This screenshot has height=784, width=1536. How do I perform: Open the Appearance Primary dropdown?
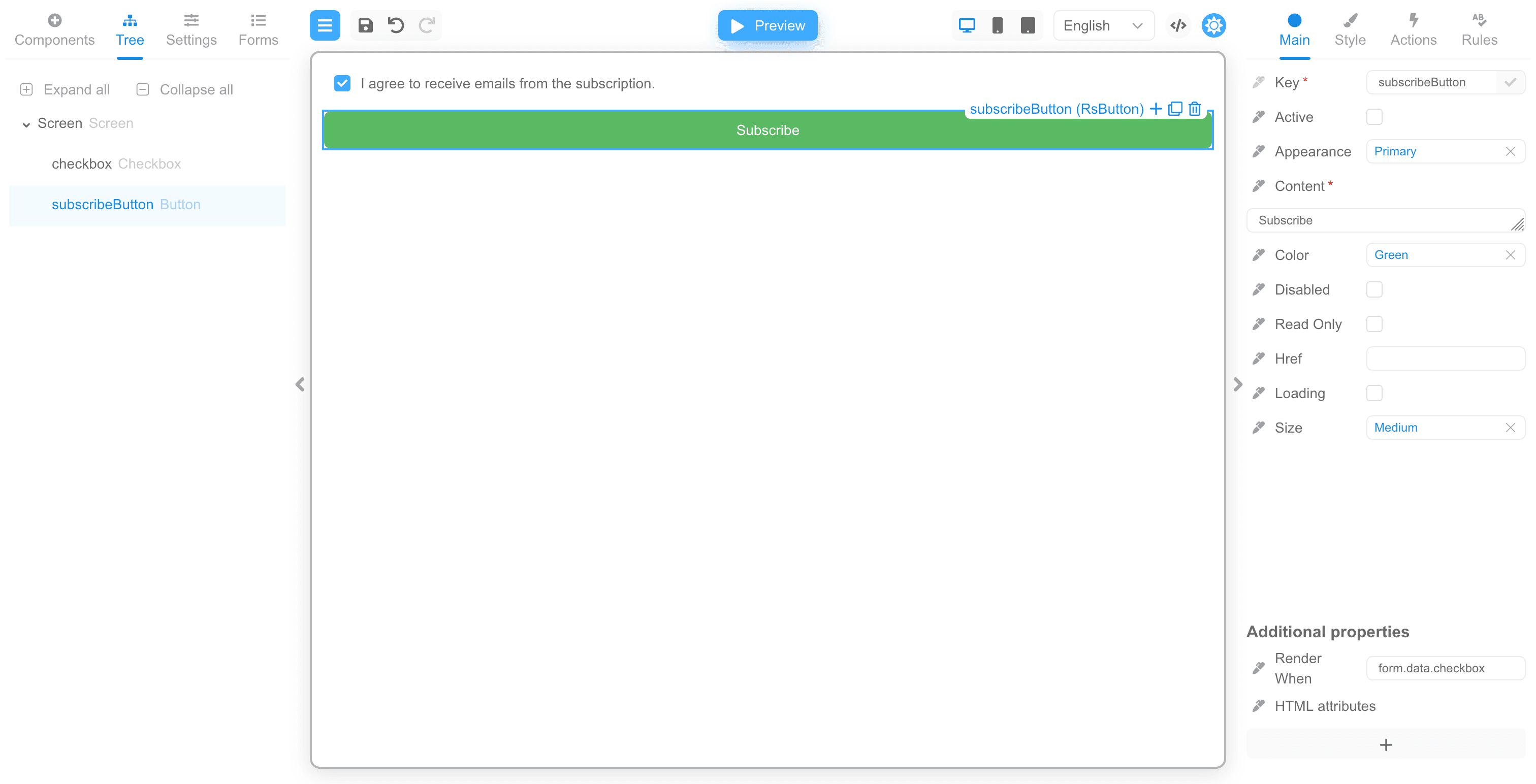point(1437,151)
